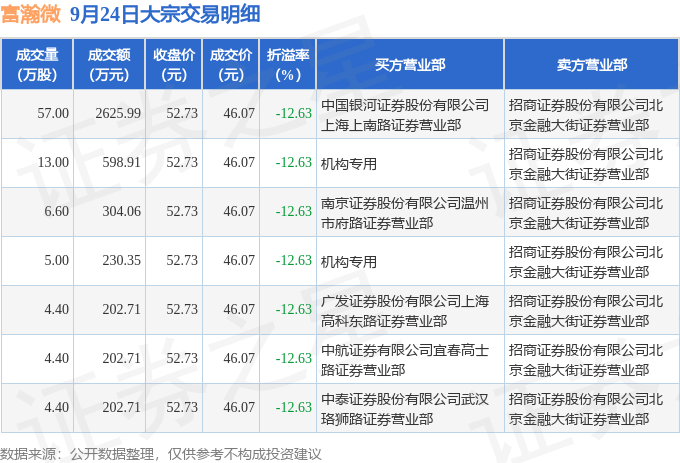
Task: Click the -12.63 rate in the 6.60 row
Action: tap(294, 212)
